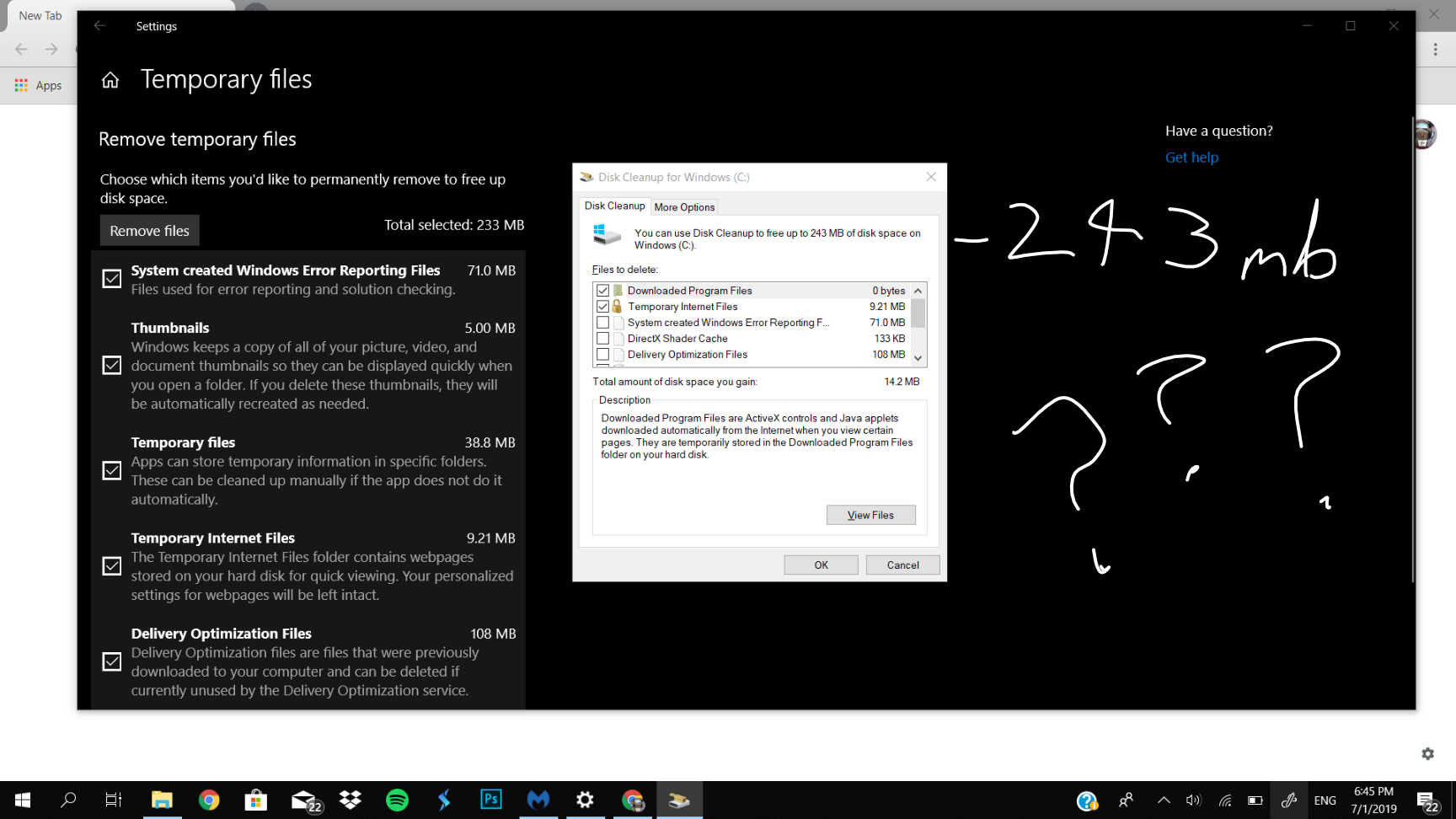Screen dimensions: 1456x819
Task: Open the volume control in the tray
Action: [x=1193, y=800]
